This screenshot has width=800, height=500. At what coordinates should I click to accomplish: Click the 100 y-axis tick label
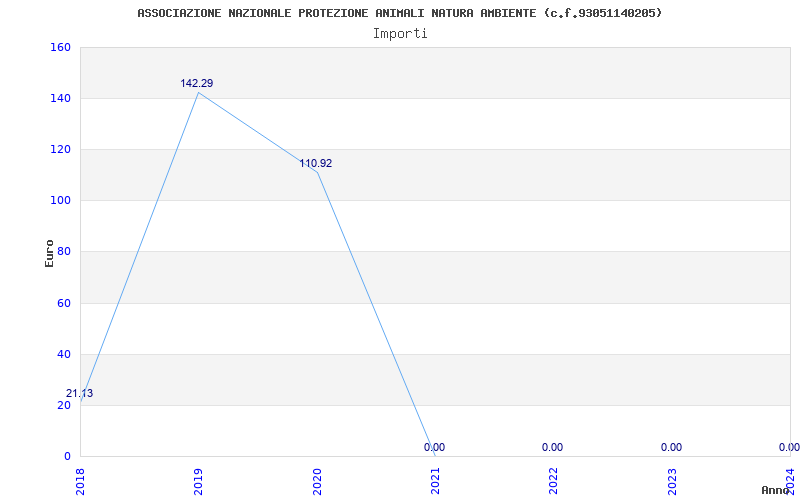click(60, 201)
